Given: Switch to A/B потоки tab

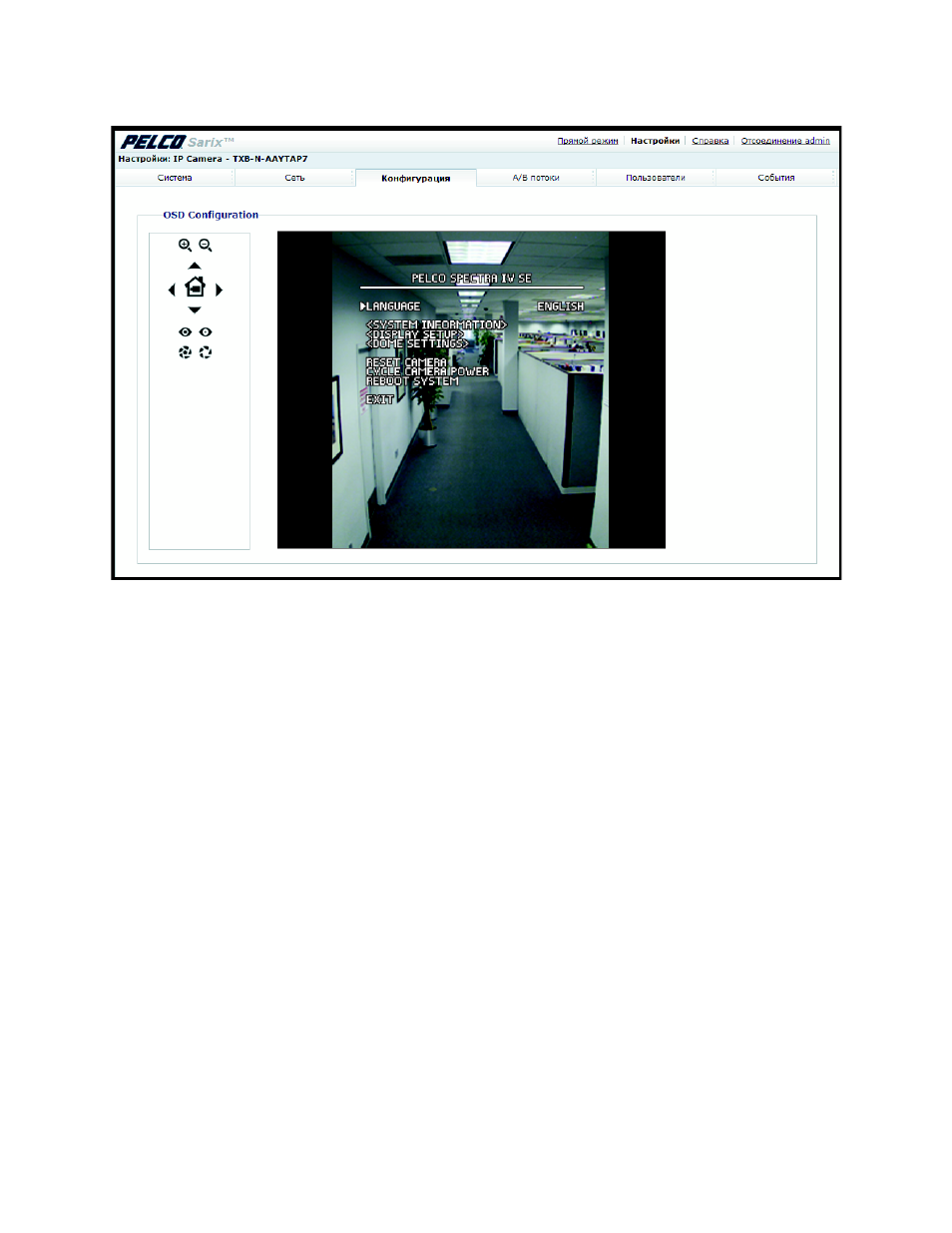Looking at the screenshot, I should pyautogui.click(x=536, y=178).
